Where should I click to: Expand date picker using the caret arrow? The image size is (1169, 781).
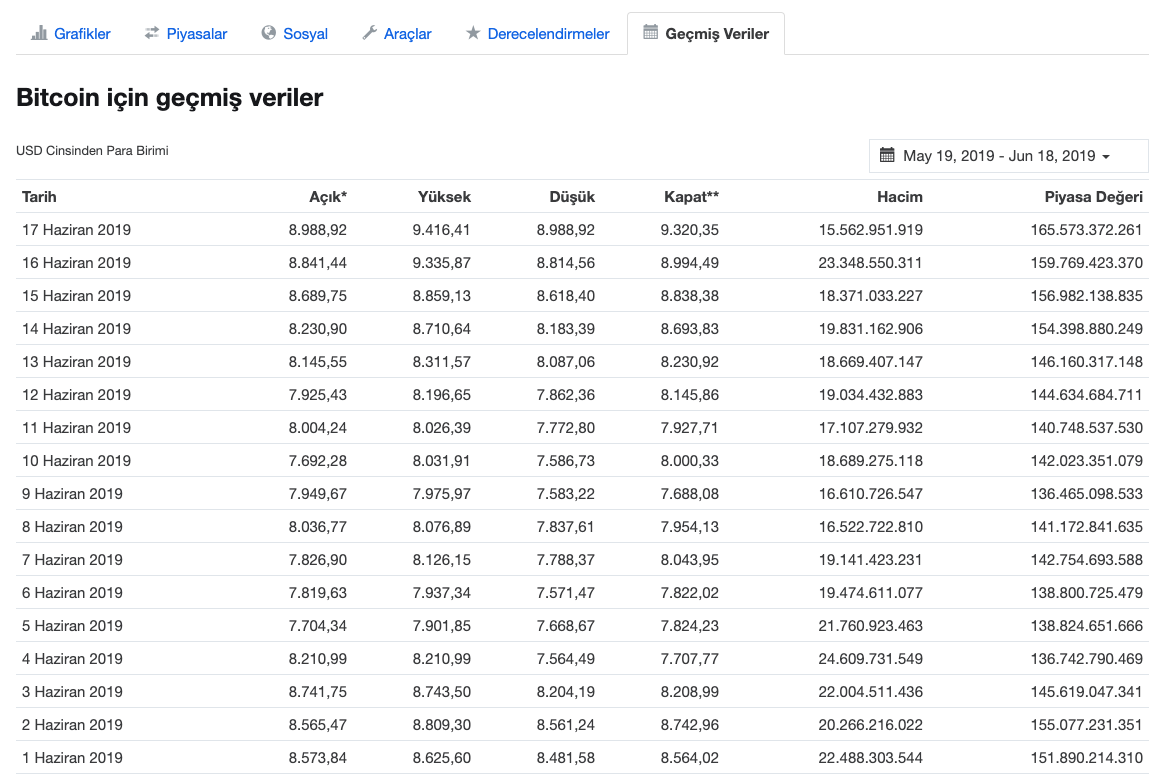click(x=1105, y=157)
